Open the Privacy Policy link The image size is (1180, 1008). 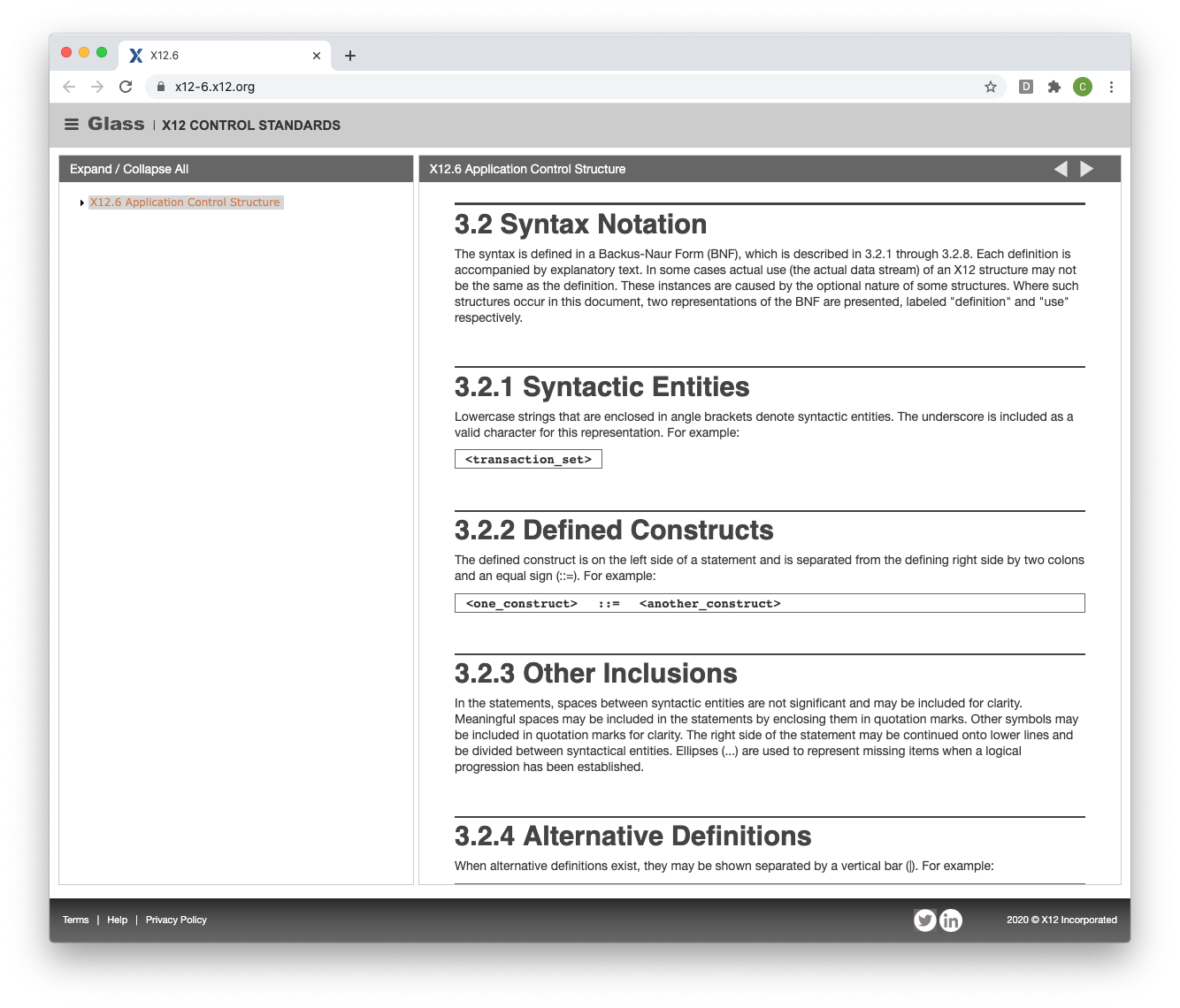(x=175, y=920)
